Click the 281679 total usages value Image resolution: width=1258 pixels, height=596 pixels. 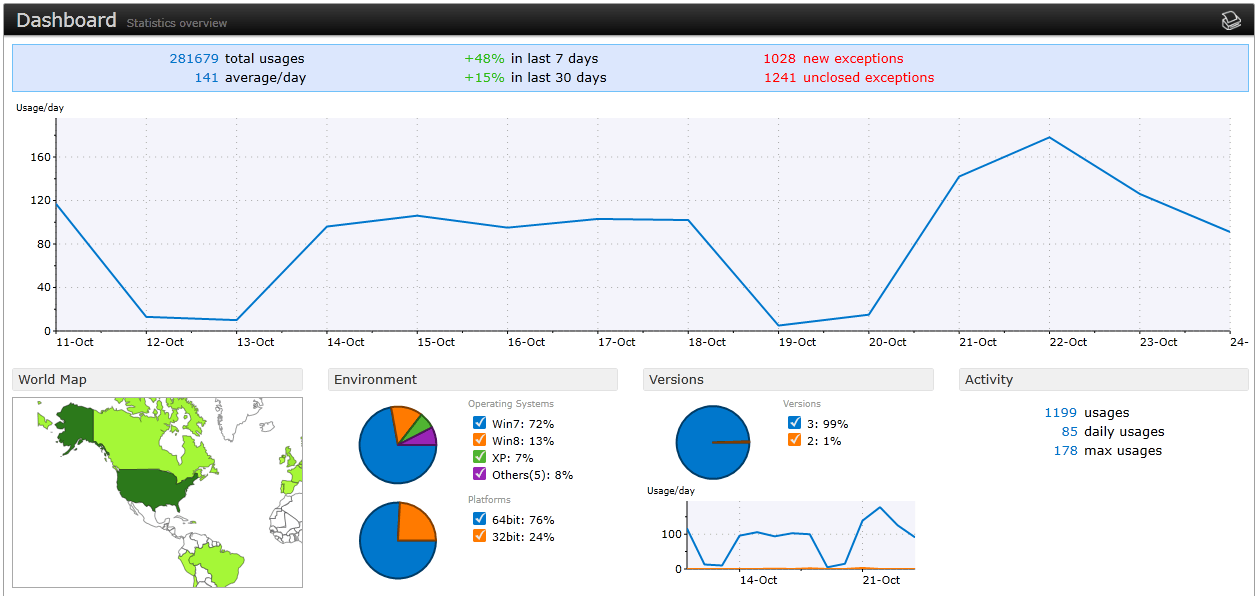(x=194, y=58)
